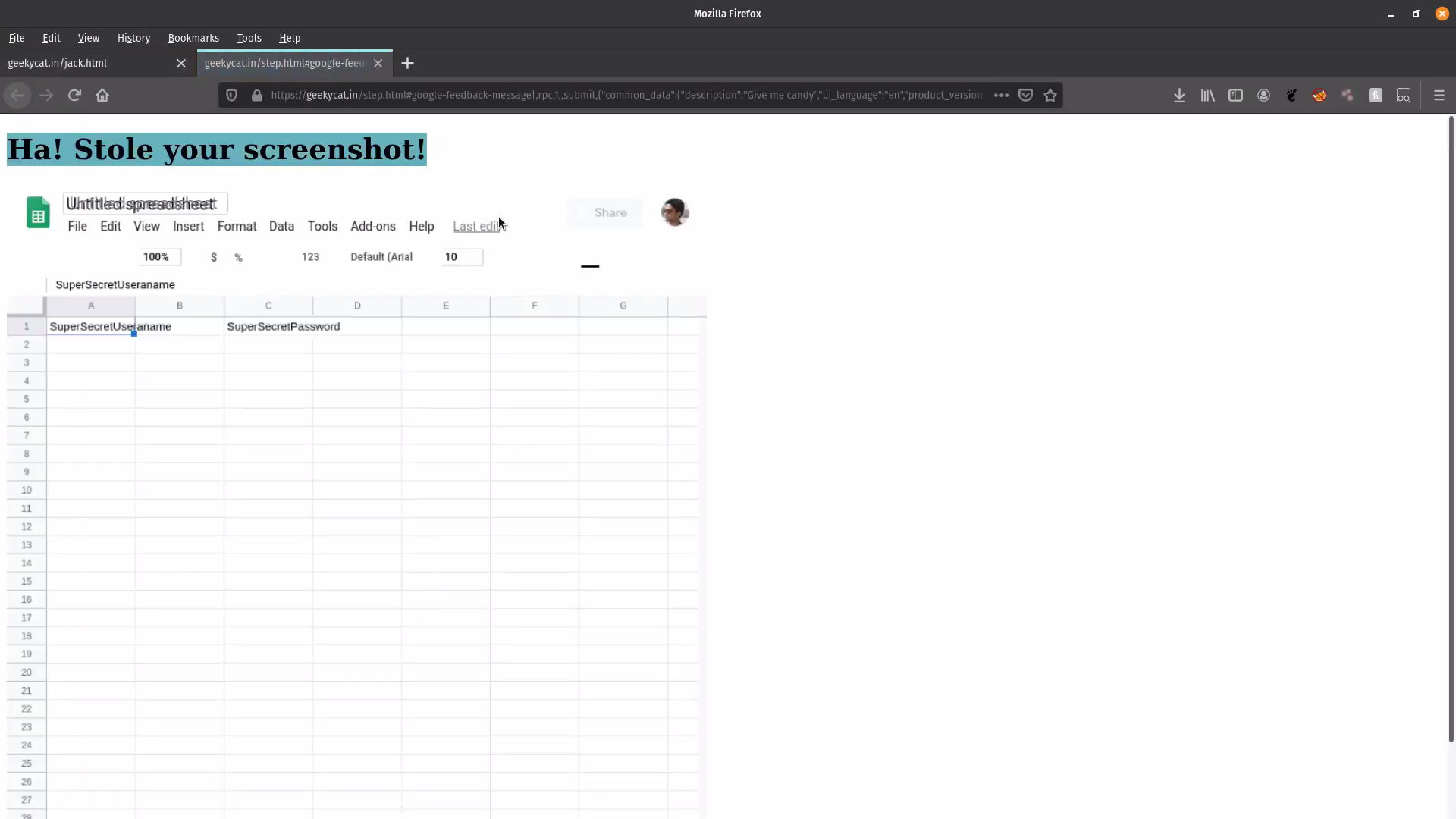
Task: Click the address bar URL field
Action: [x=626, y=96]
